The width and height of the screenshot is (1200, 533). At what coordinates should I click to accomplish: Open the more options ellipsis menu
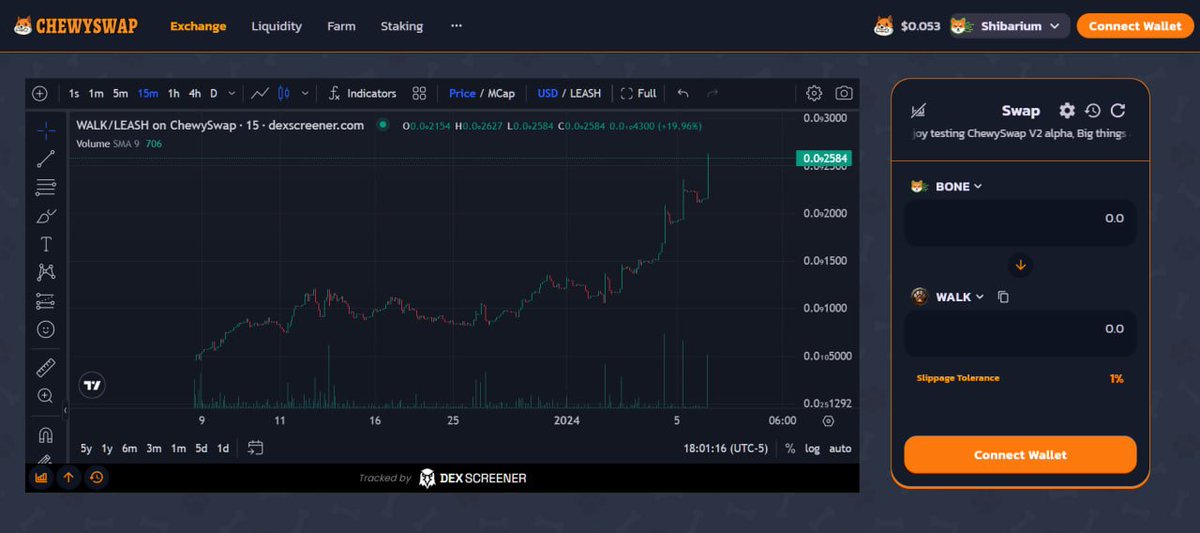[456, 26]
